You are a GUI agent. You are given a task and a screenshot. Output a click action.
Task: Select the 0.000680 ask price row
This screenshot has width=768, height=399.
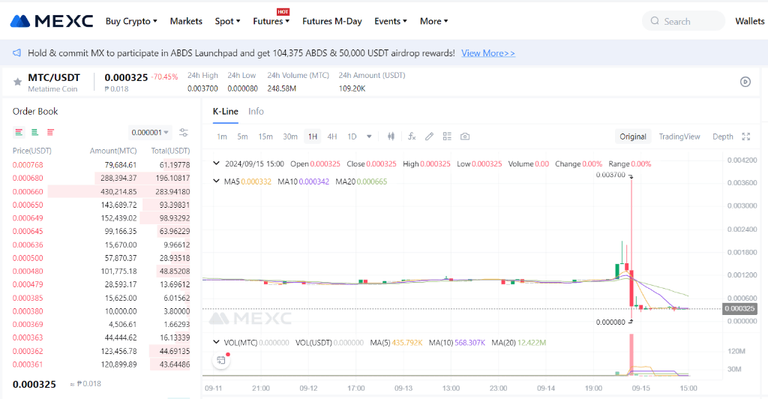click(101, 178)
